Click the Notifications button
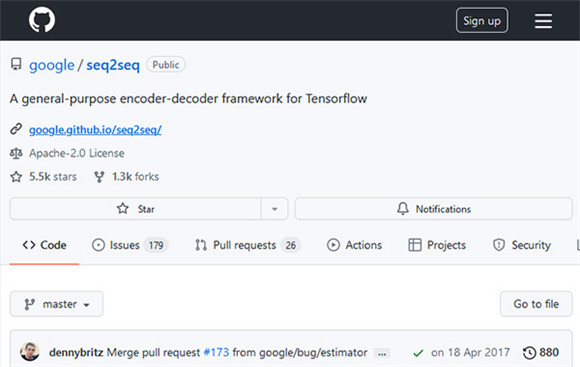 [434, 209]
